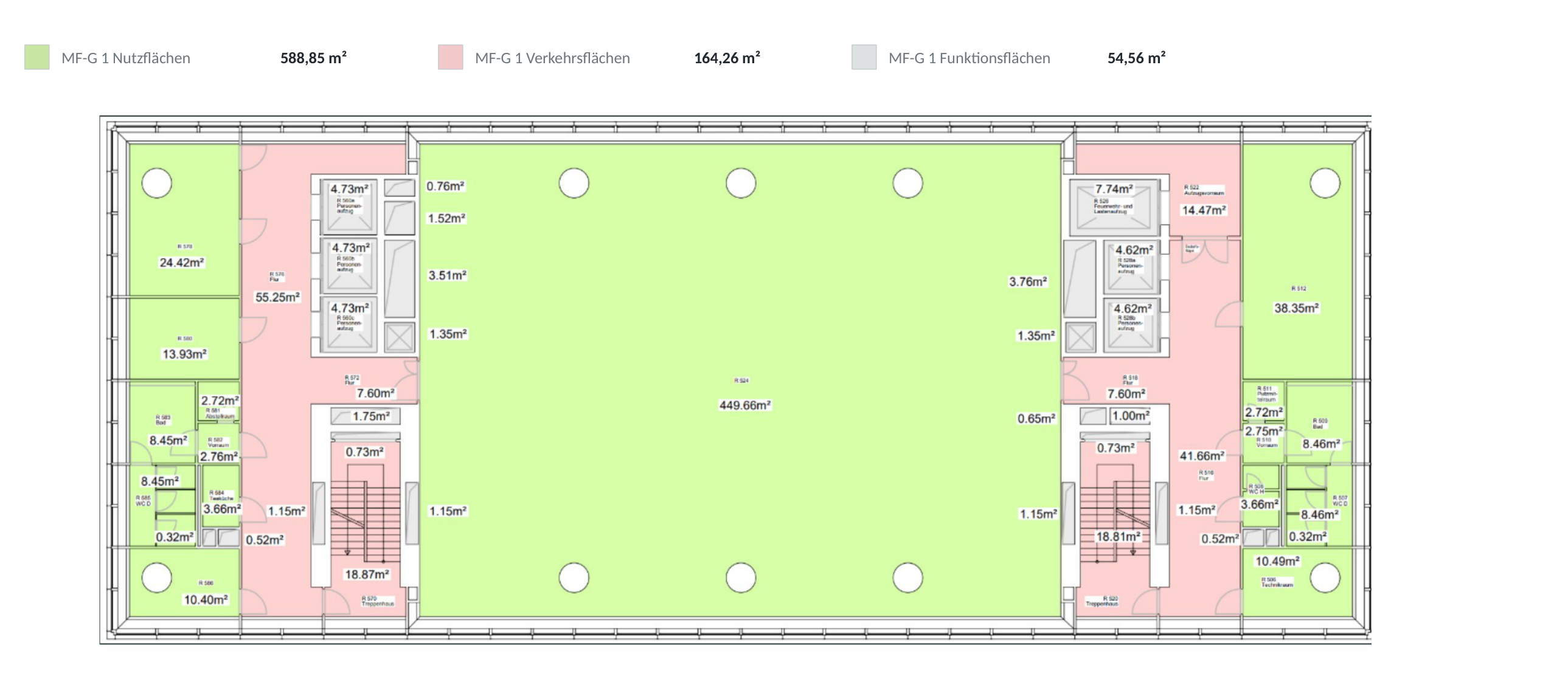Click the '8.46m²' label in Bad R 509
Screen dimensions: 1568x696
1322,444
